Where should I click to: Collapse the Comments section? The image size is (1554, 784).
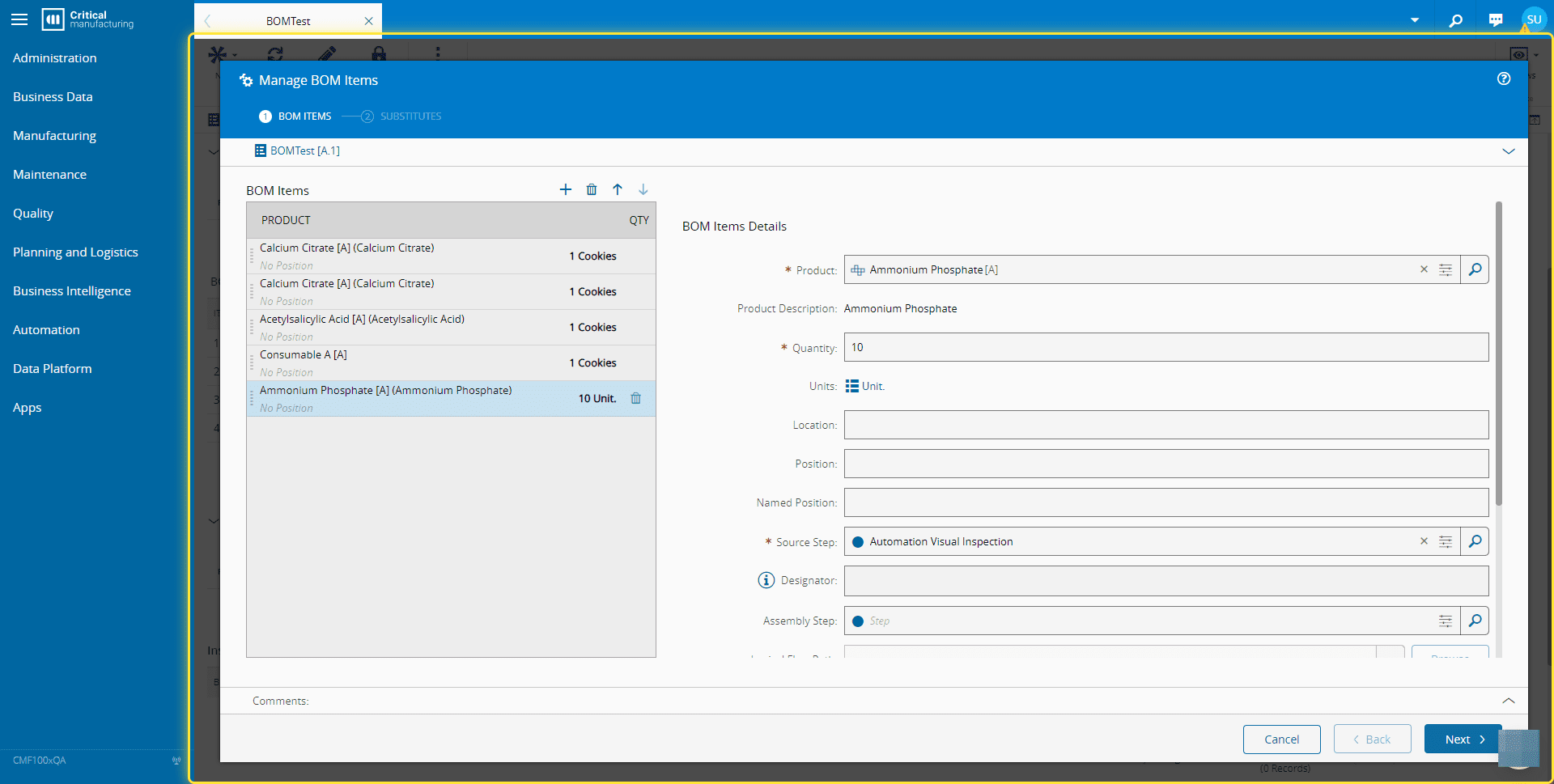coord(1509,701)
